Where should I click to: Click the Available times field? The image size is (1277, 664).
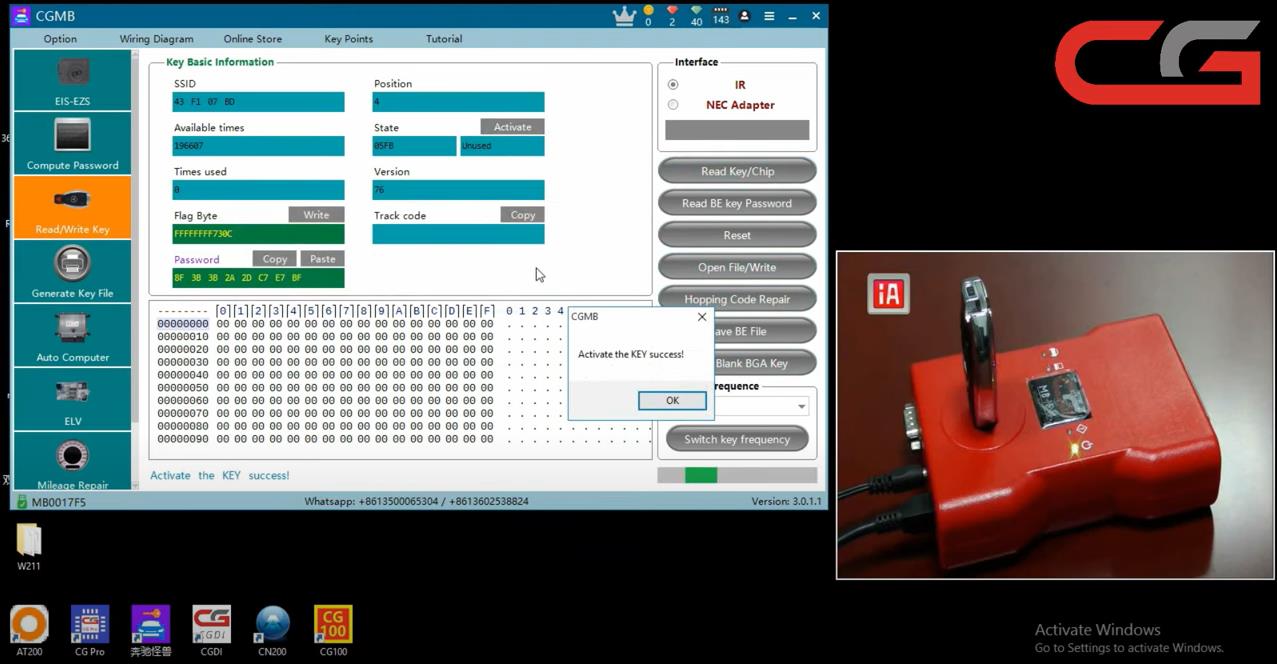point(258,146)
